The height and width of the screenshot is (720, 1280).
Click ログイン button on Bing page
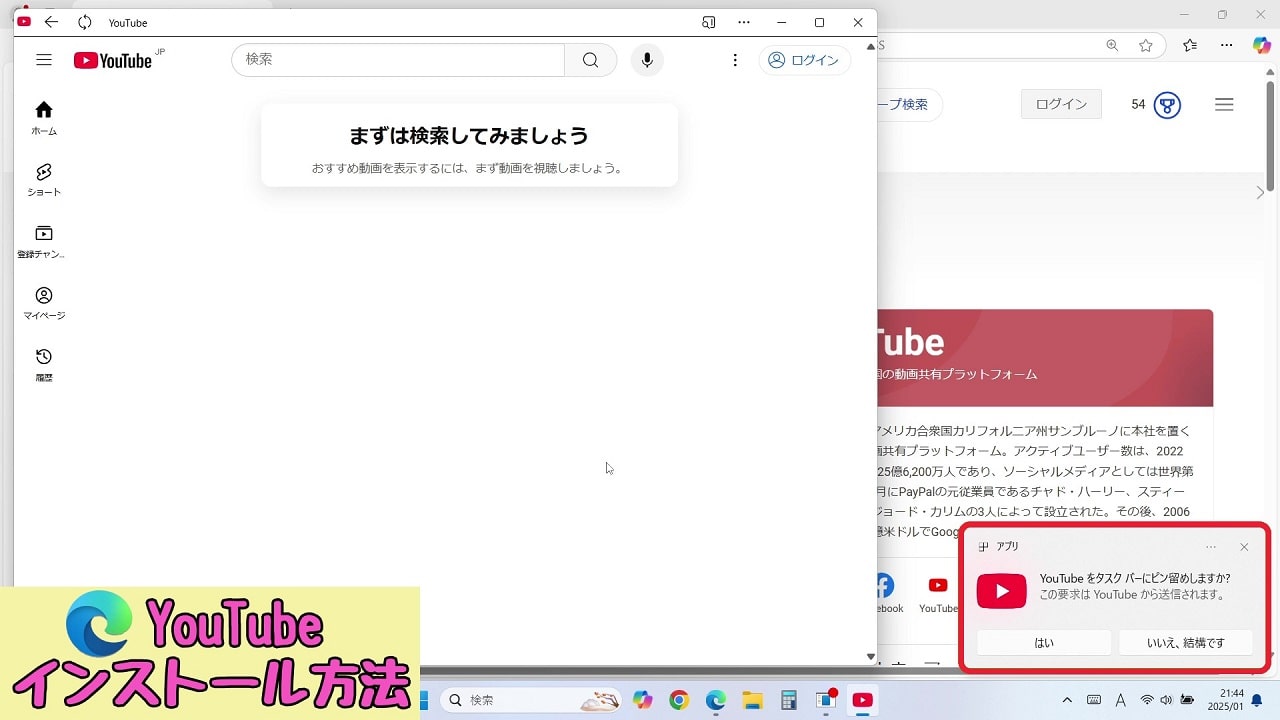tap(1061, 104)
